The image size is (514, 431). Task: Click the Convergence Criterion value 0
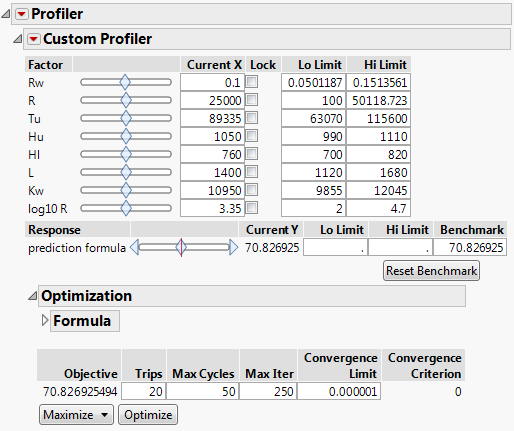point(458,391)
